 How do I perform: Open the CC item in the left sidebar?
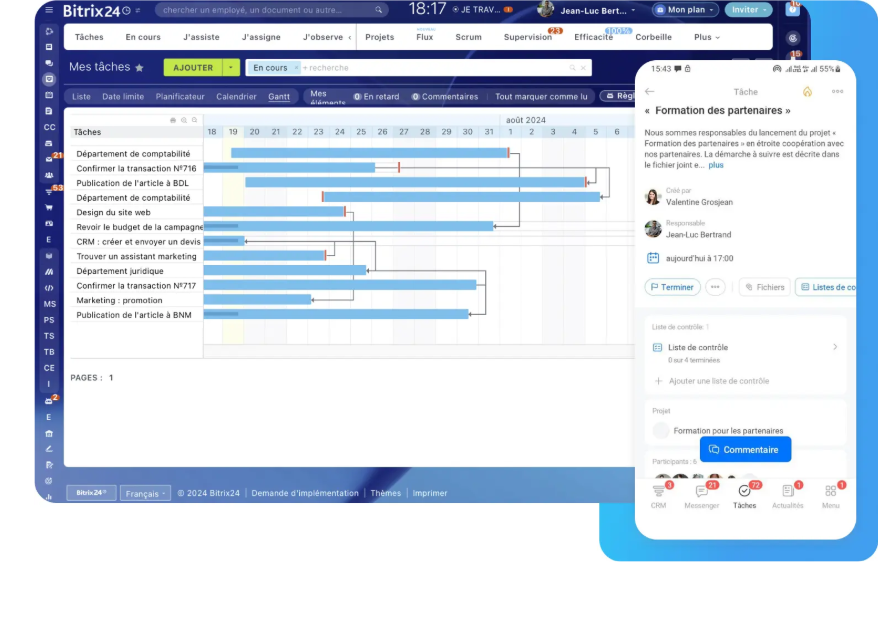tap(48, 127)
